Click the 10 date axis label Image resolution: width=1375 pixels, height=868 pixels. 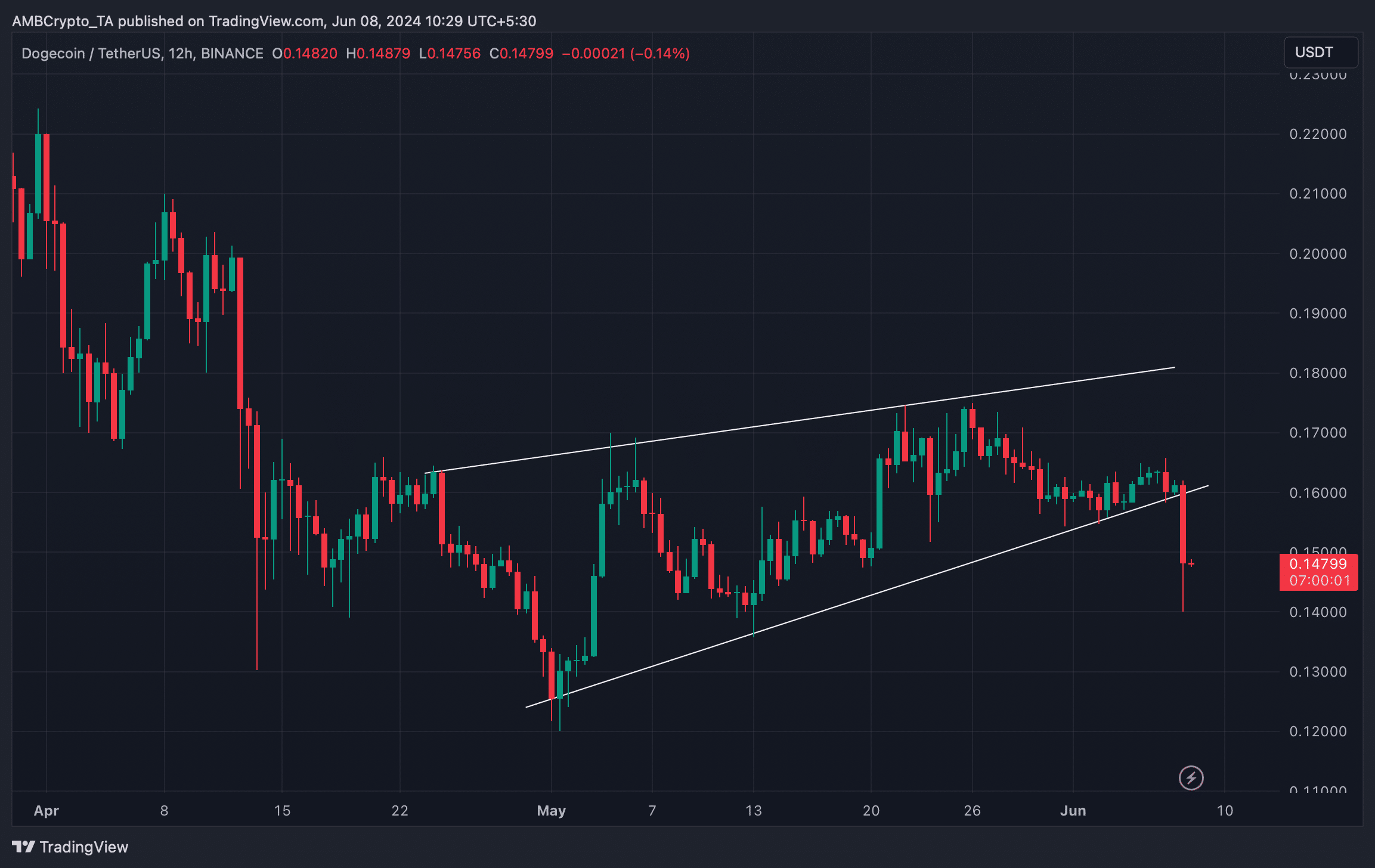click(1225, 811)
